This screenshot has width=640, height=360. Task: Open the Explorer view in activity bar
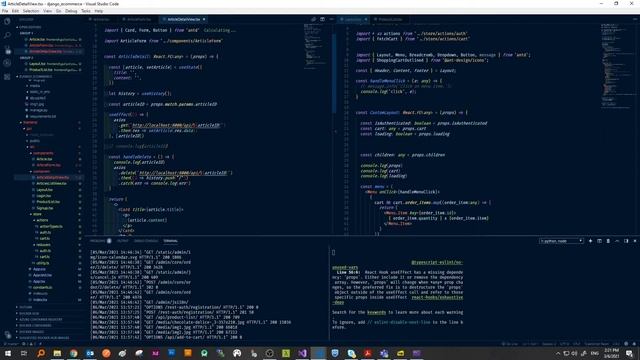(7, 21)
